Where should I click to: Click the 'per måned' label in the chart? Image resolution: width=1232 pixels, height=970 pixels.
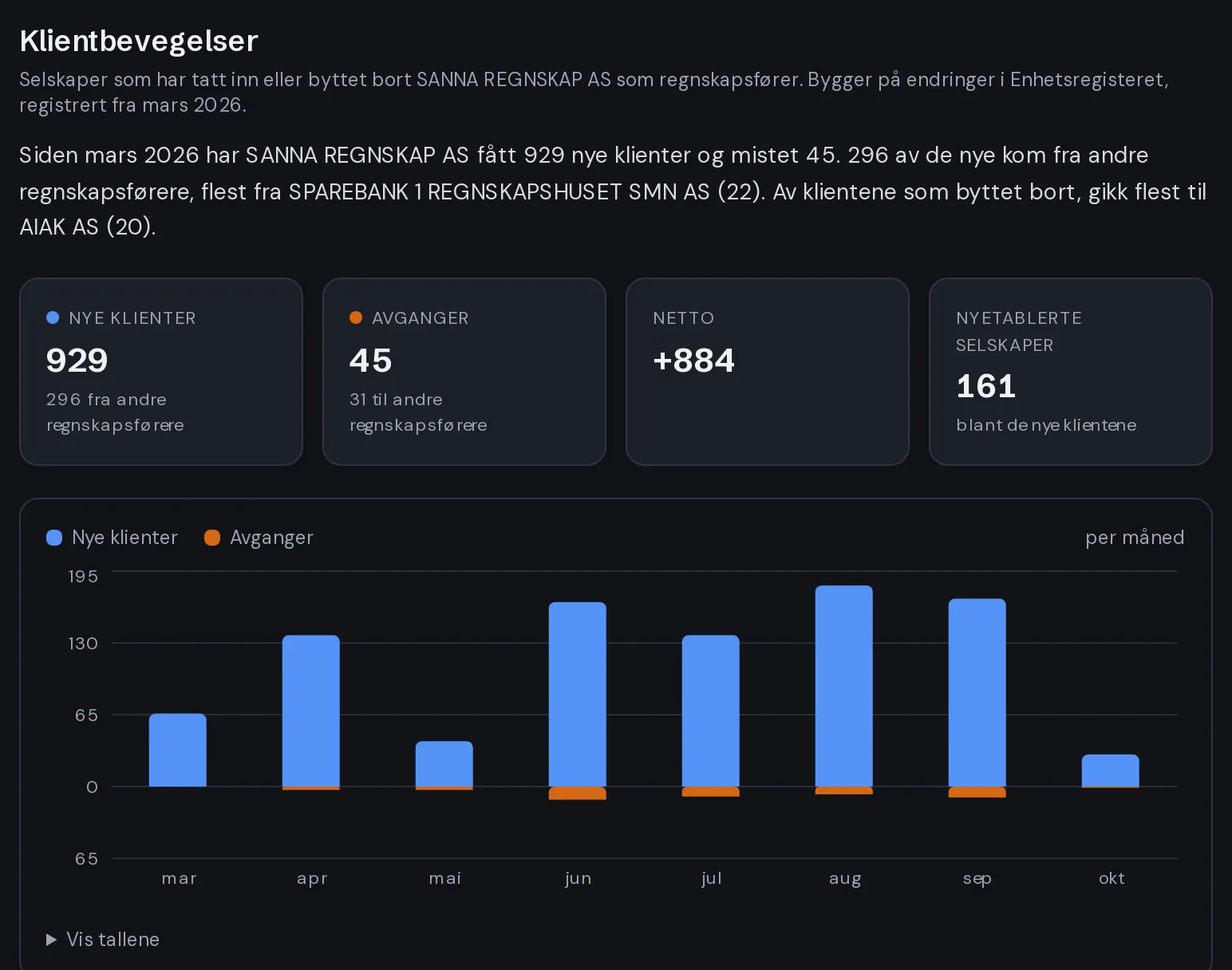(x=1135, y=538)
